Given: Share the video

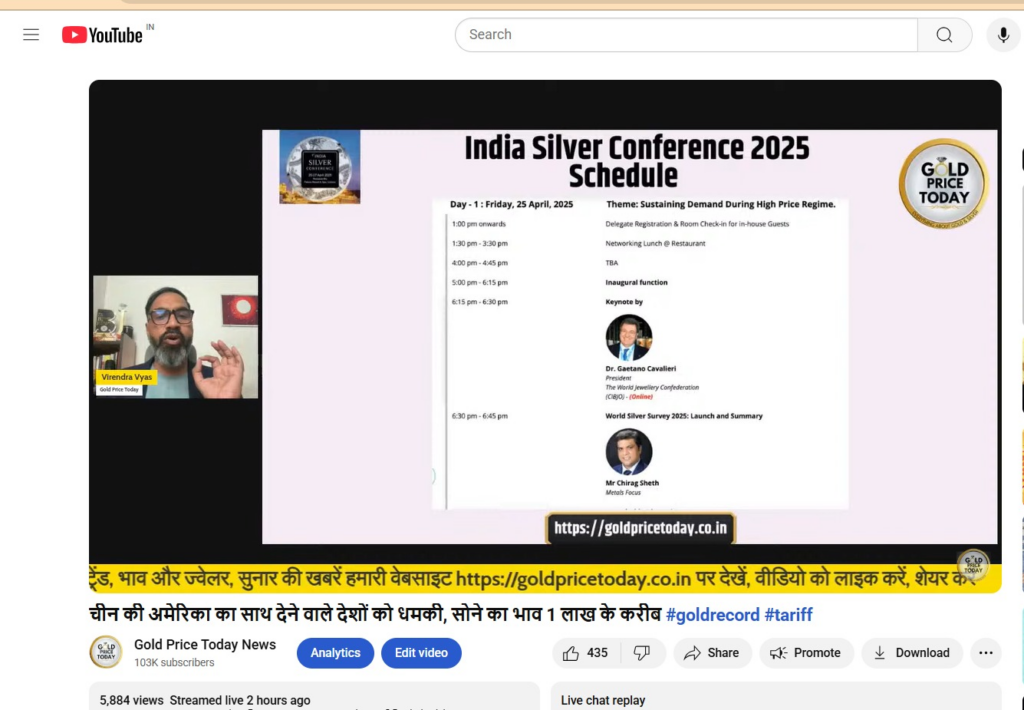Looking at the screenshot, I should click(712, 653).
